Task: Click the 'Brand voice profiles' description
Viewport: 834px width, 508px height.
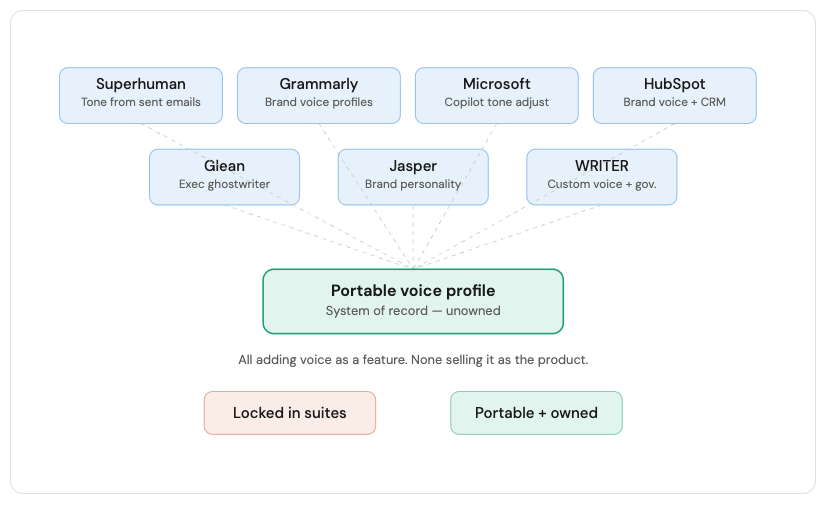Action: (319, 102)
